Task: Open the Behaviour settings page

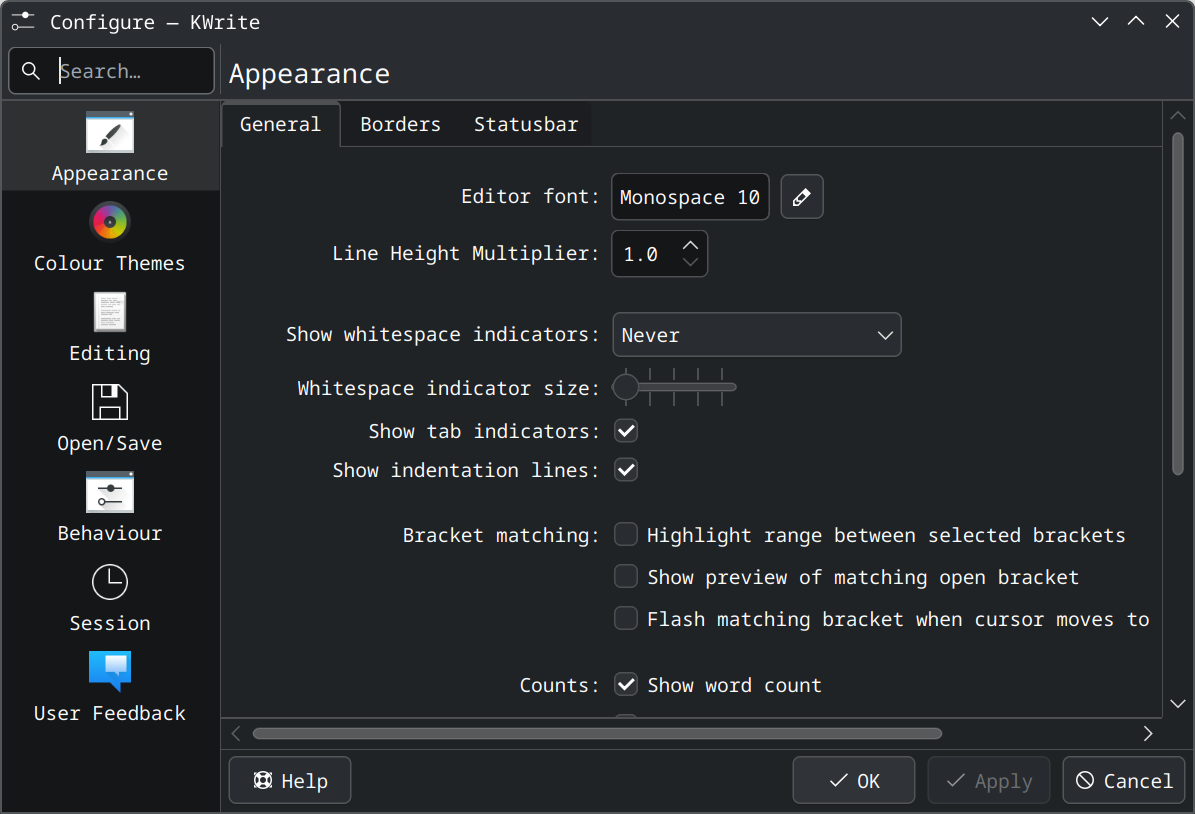Action: [x=110, y=507]
